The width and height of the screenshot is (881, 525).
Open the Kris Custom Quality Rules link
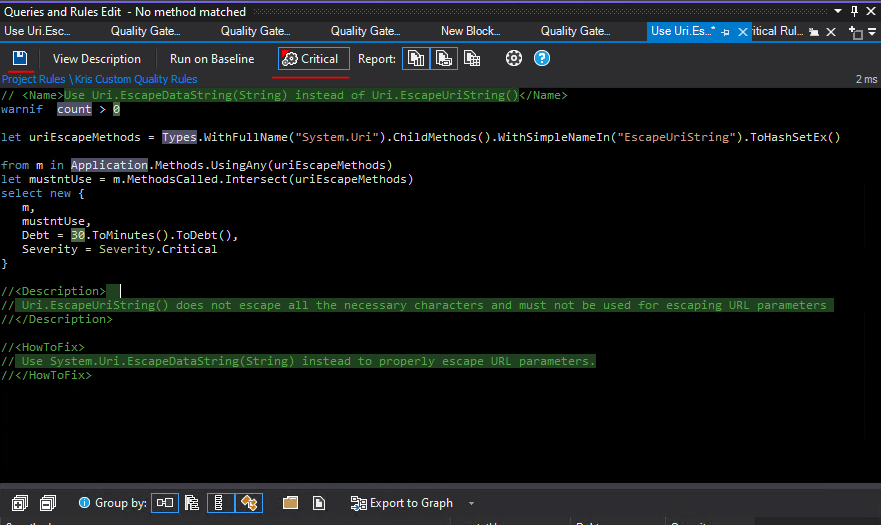tap(136, 79)
